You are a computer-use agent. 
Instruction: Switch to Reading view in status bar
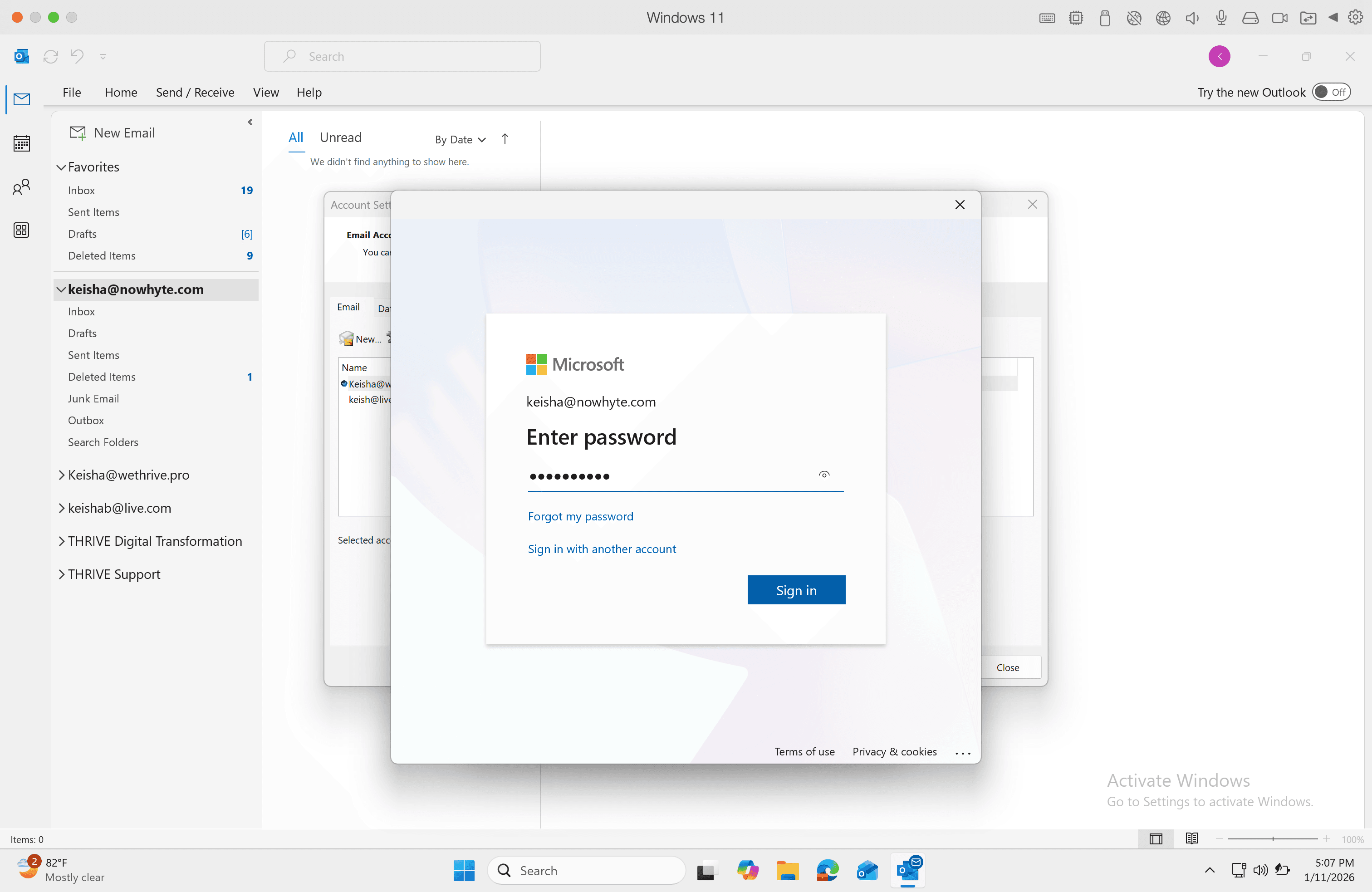[1191, 838]
